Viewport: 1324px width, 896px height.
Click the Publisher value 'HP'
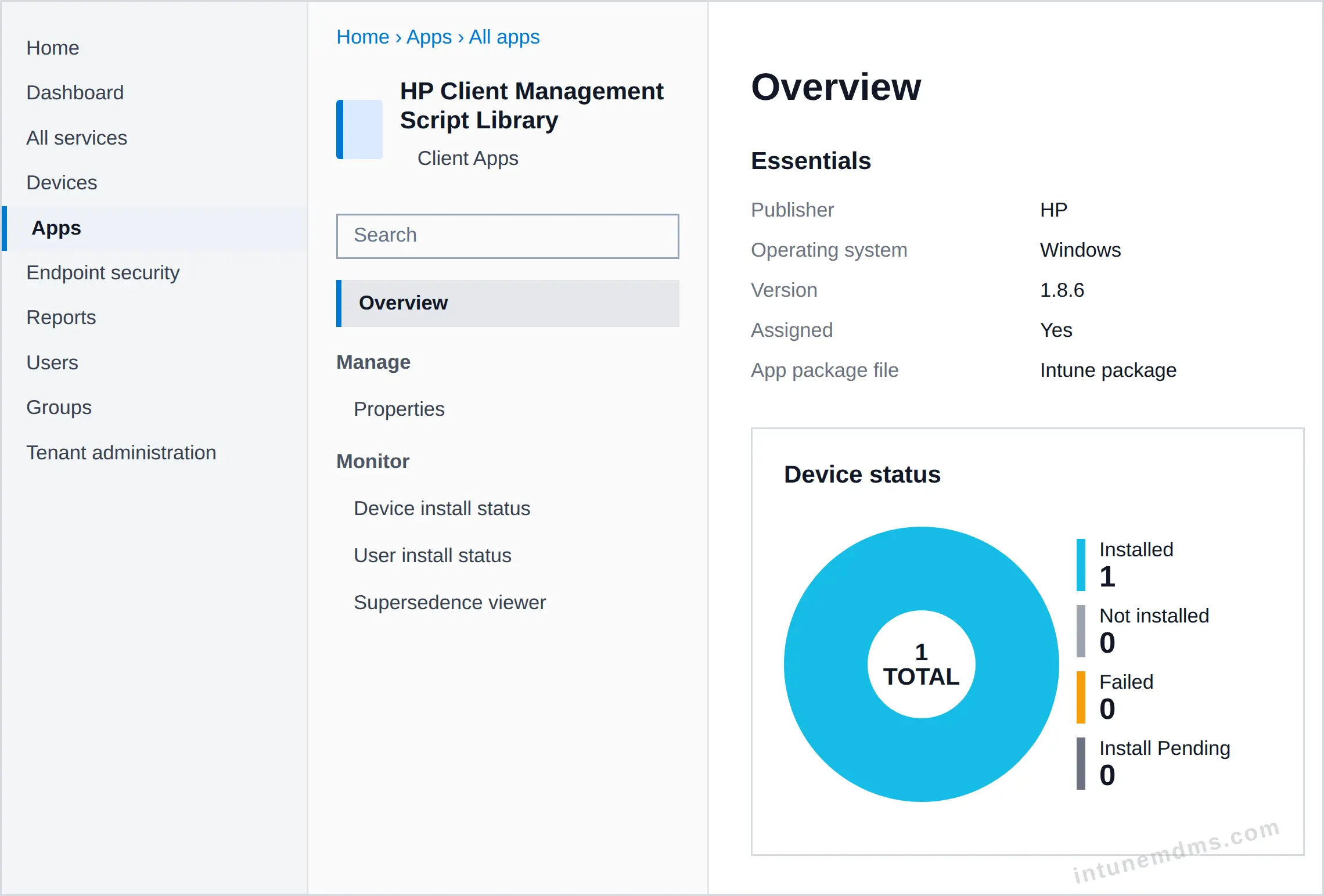coord(1054,210)
